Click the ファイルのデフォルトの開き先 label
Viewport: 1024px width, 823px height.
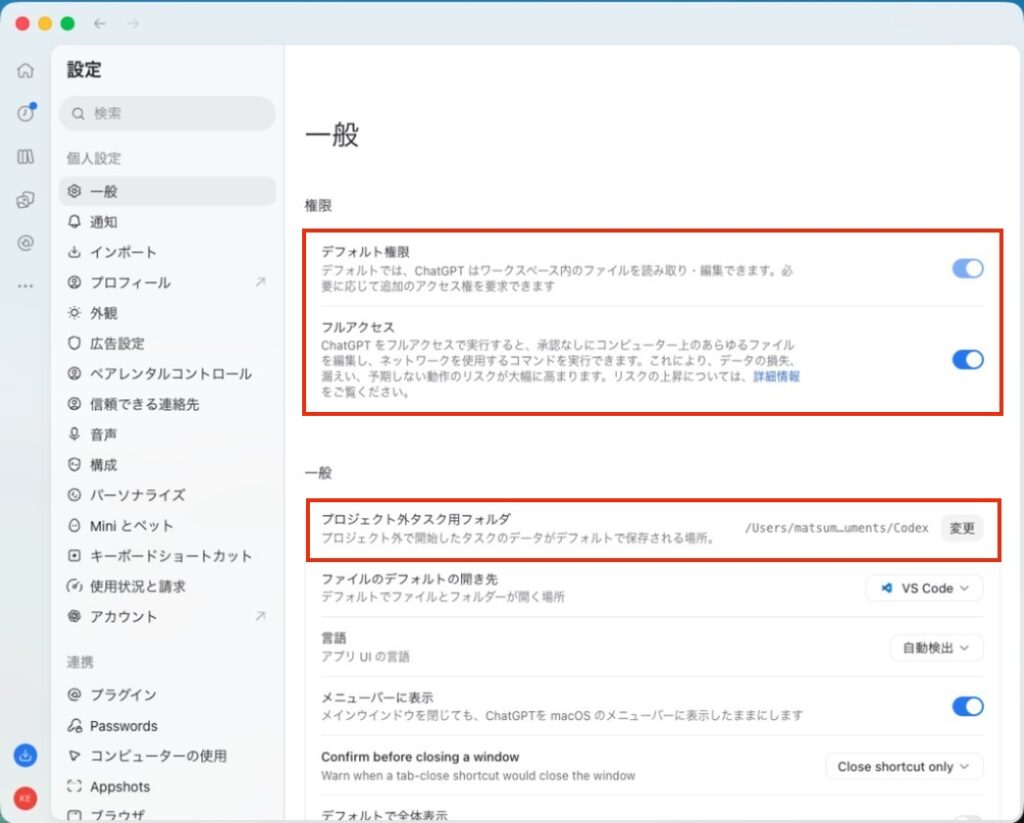click(x=409, y=579)
